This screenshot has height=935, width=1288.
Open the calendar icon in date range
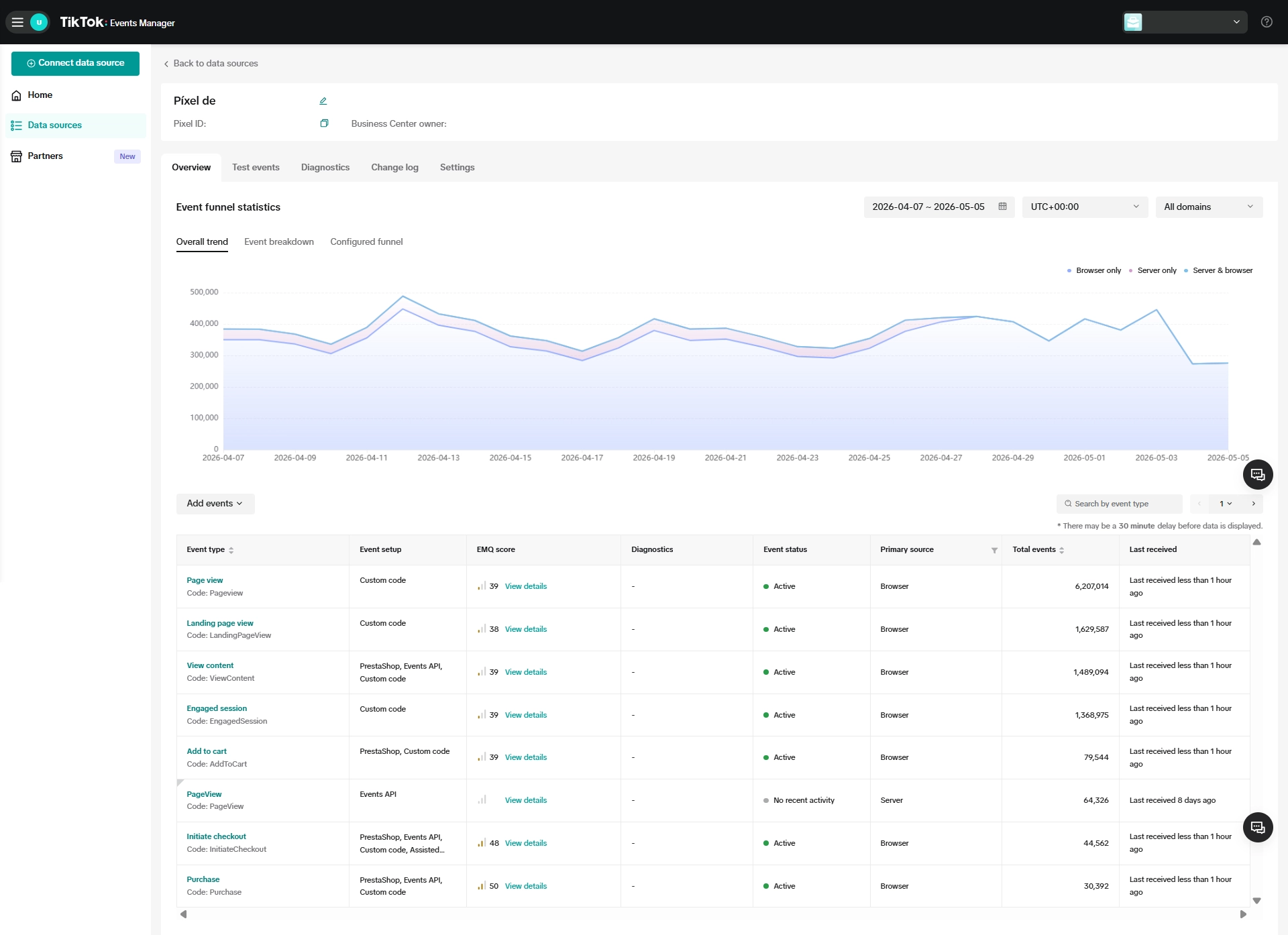tap(1002, 207)
